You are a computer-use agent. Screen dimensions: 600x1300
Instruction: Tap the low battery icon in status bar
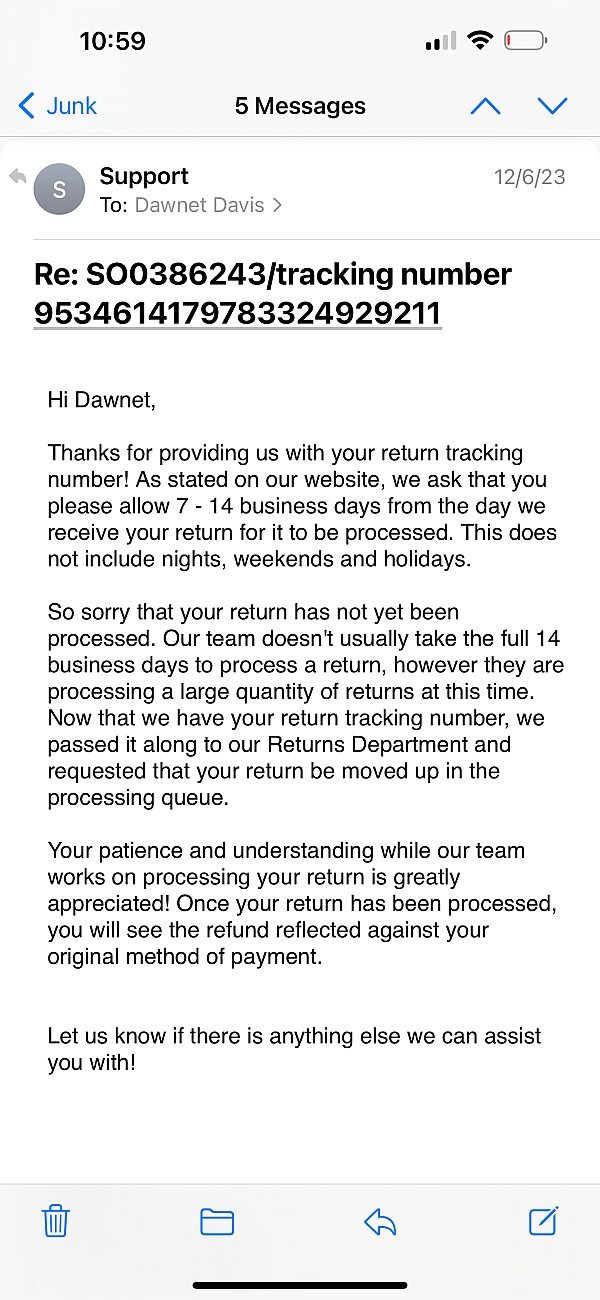tap(525, 41)
